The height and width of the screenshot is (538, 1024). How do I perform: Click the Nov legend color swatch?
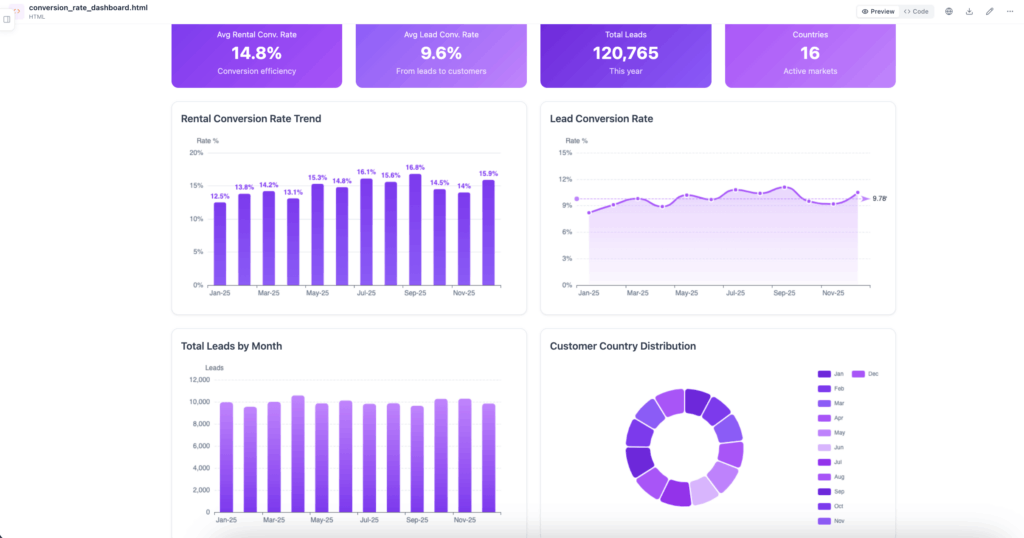pyautogui.click(x=824, y=521)
